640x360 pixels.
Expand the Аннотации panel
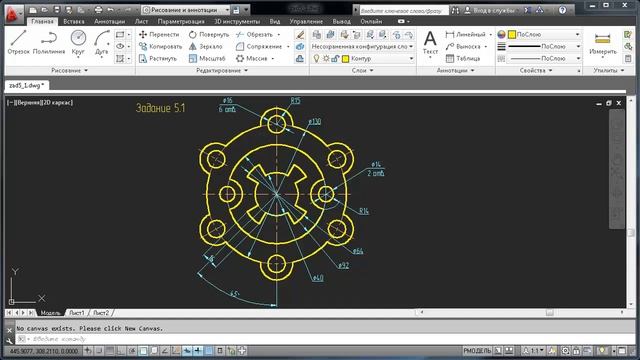pyautogui.click(x=456, y=70)
